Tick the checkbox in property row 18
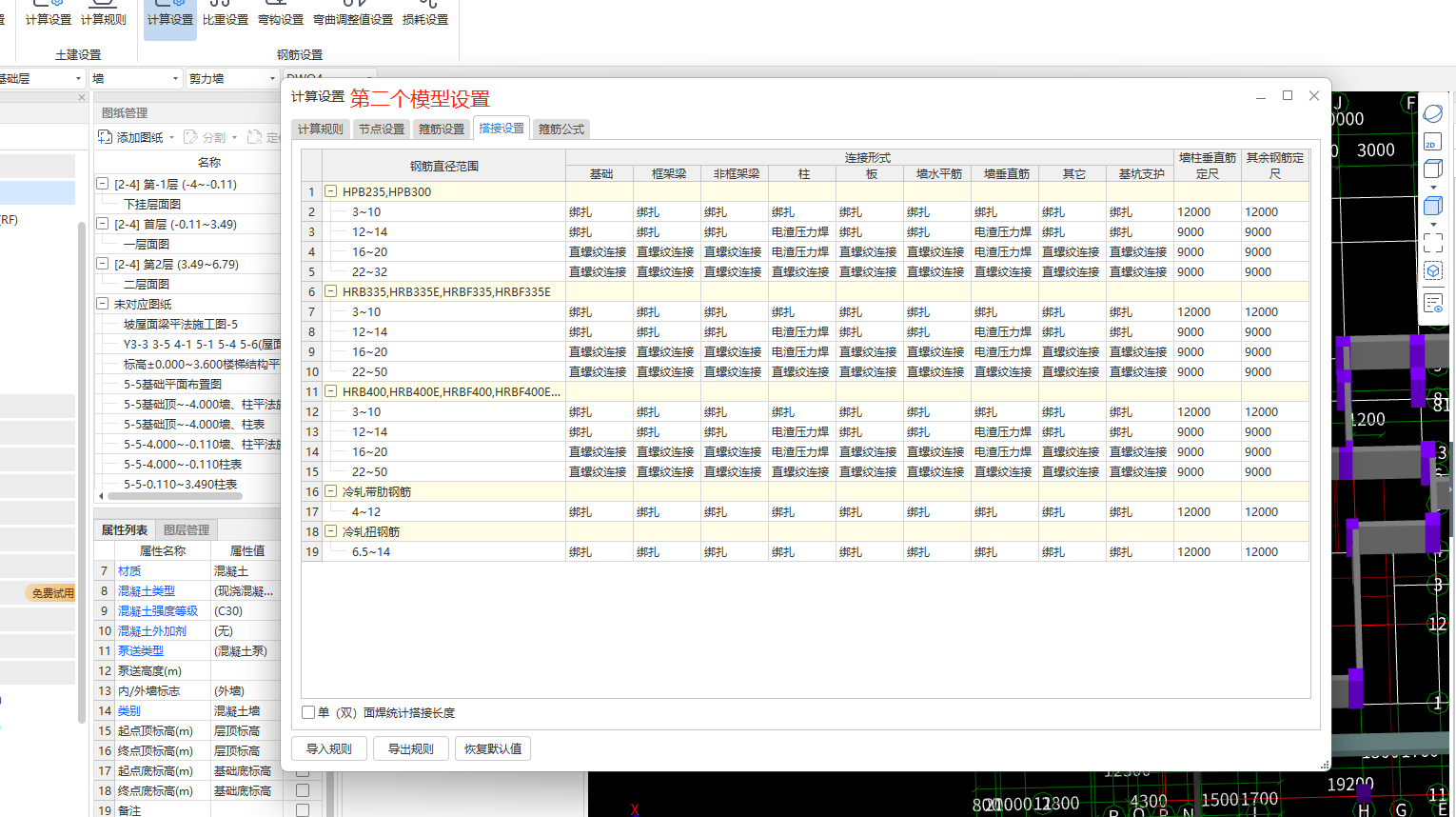Viewport: 1456px width, 817px height. tap(303, 790)
